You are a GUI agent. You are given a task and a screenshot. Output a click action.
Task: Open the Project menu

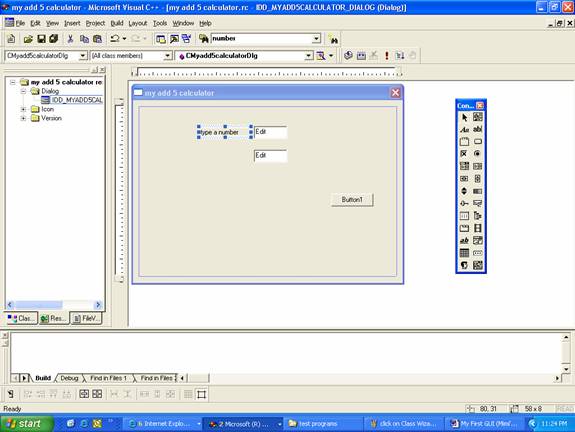pos(95,23)
